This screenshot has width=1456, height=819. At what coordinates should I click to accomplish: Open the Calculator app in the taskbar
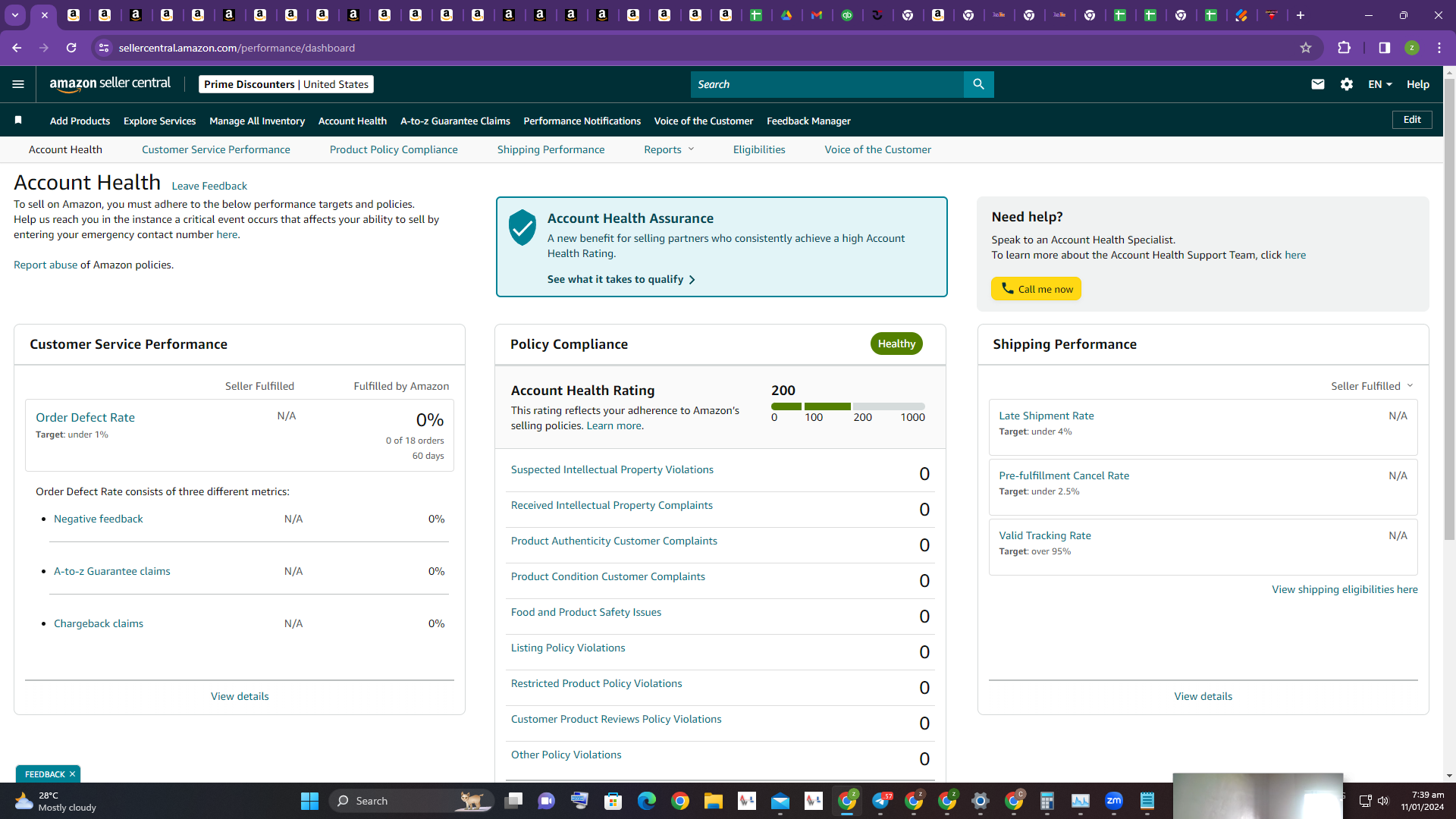click(x=1047, y=801)
